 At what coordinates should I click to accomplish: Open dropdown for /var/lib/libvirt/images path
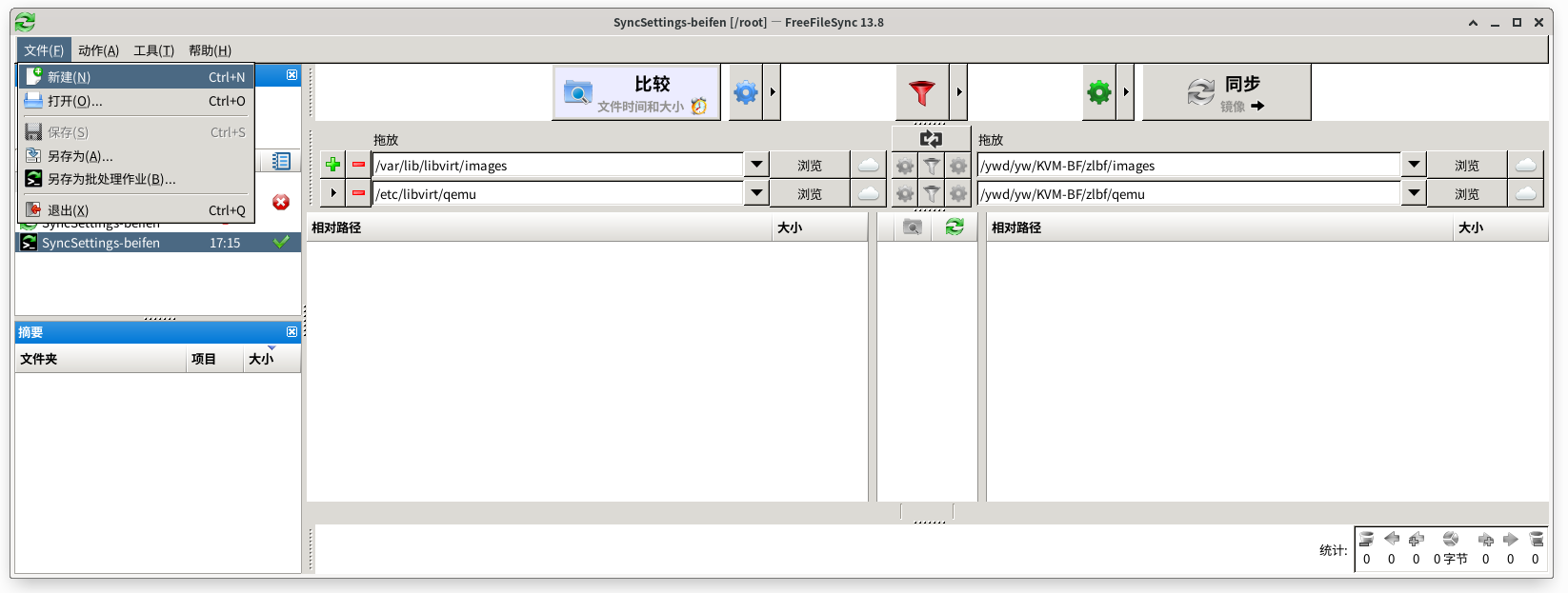pos(756,165)
